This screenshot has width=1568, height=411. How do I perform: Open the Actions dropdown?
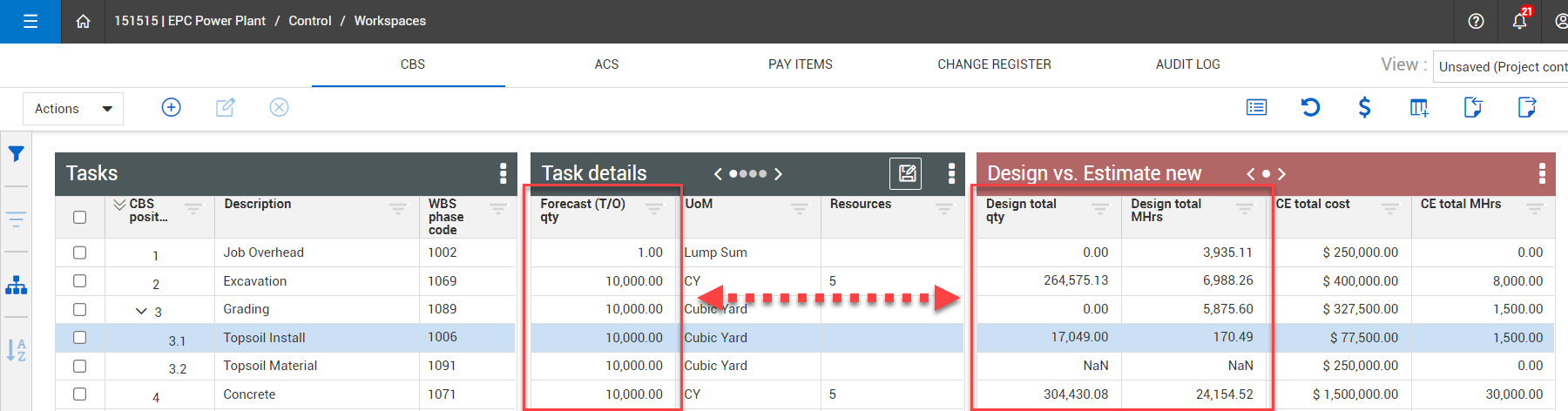[x=73, y=109]
